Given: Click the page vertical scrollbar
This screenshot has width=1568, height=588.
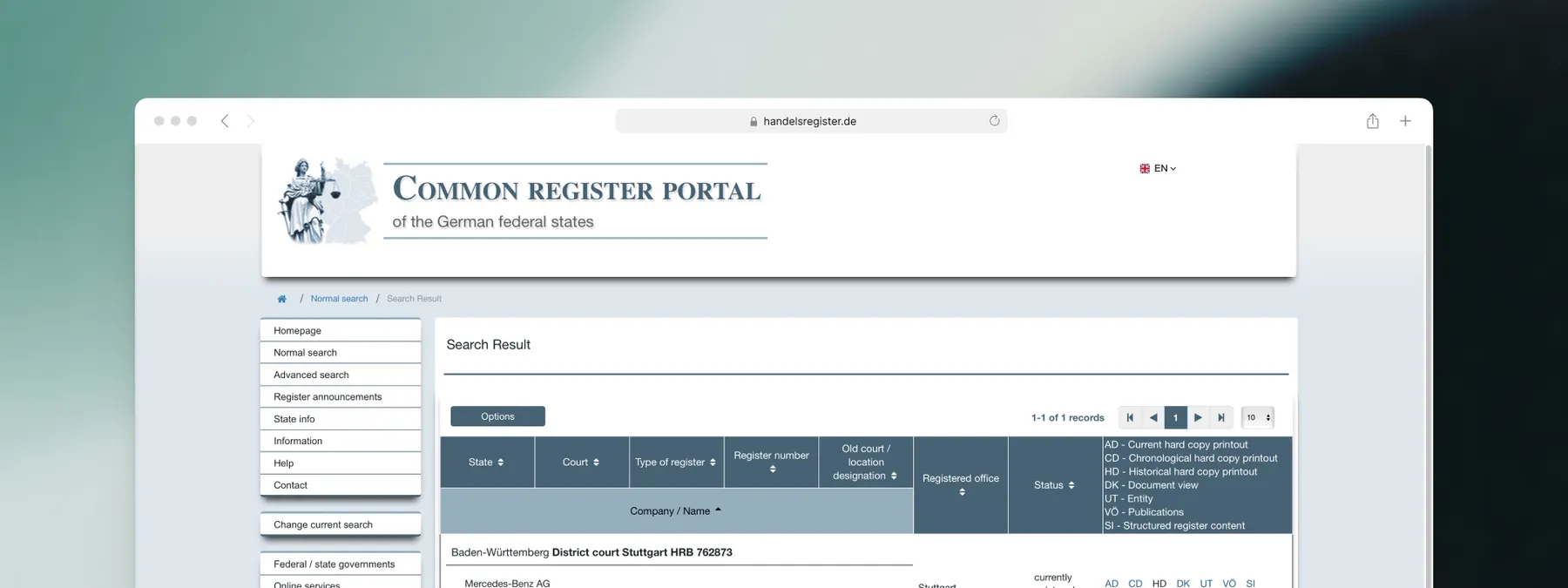Looking at the screenshot, I should pos(1428,366).
